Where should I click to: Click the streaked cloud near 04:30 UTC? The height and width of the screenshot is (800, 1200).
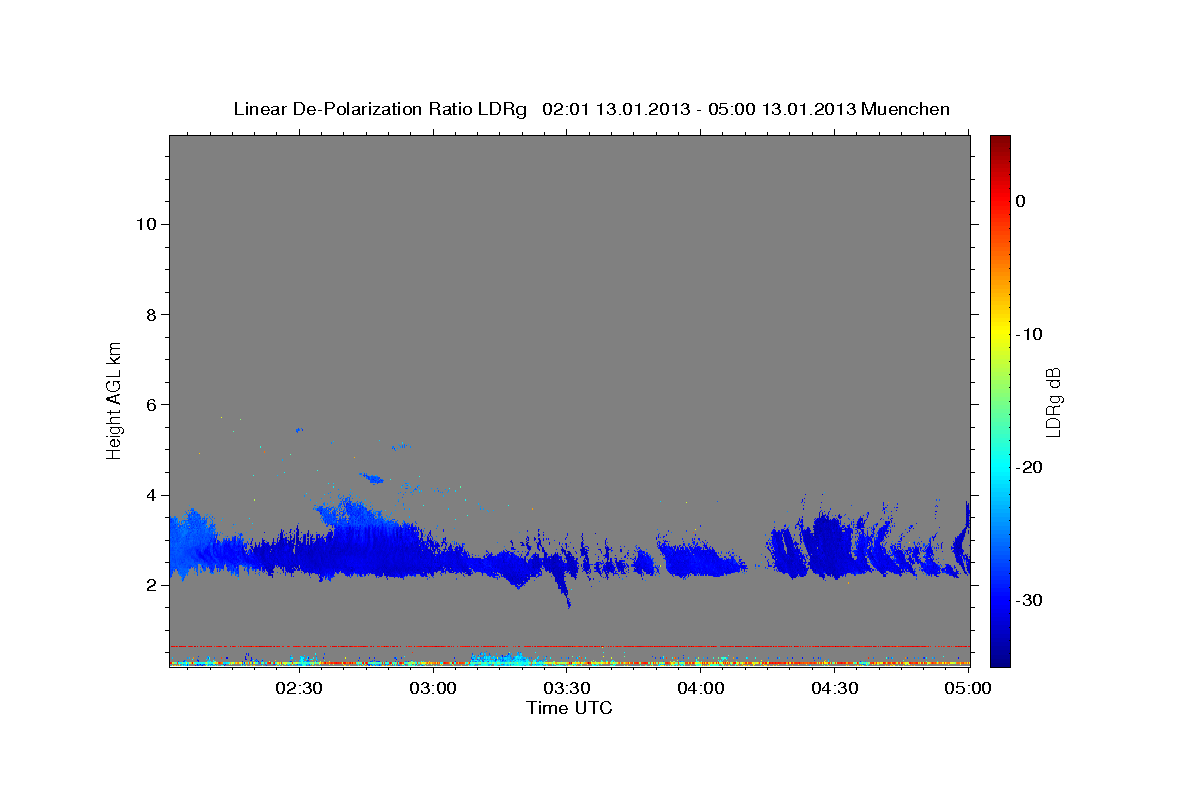tap(828, 545)
